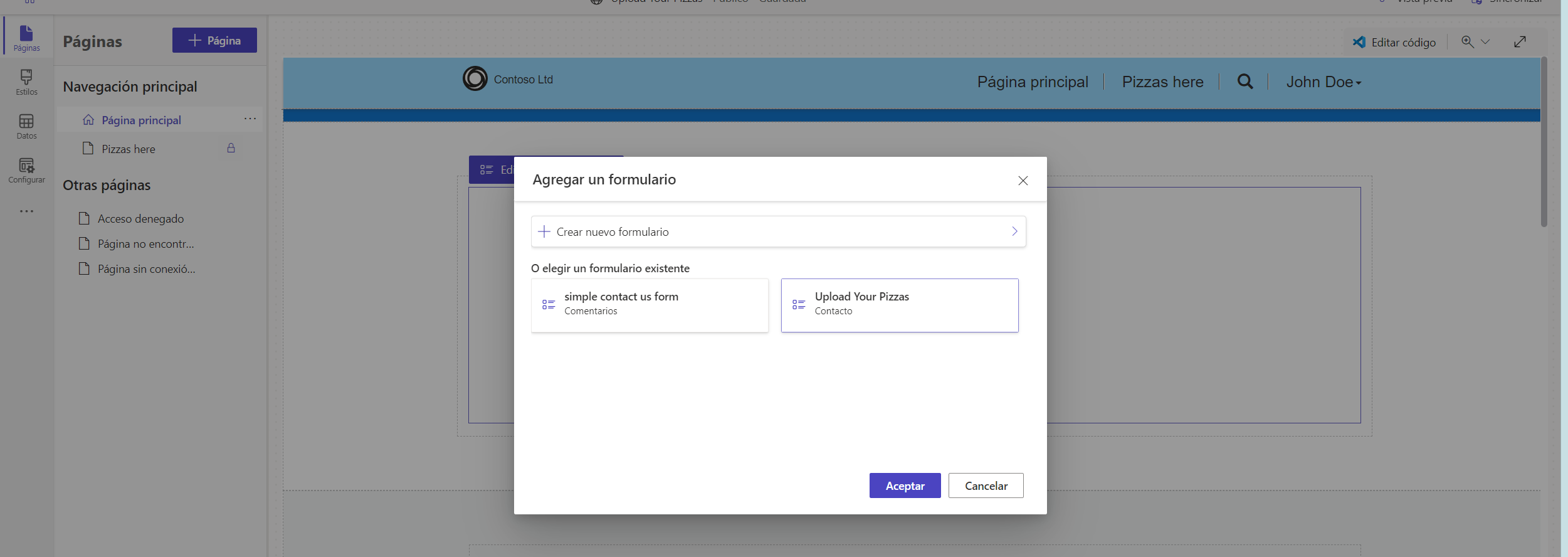Click the Cancelar button
Screen dimensions: 1568x557
point(986,485)
